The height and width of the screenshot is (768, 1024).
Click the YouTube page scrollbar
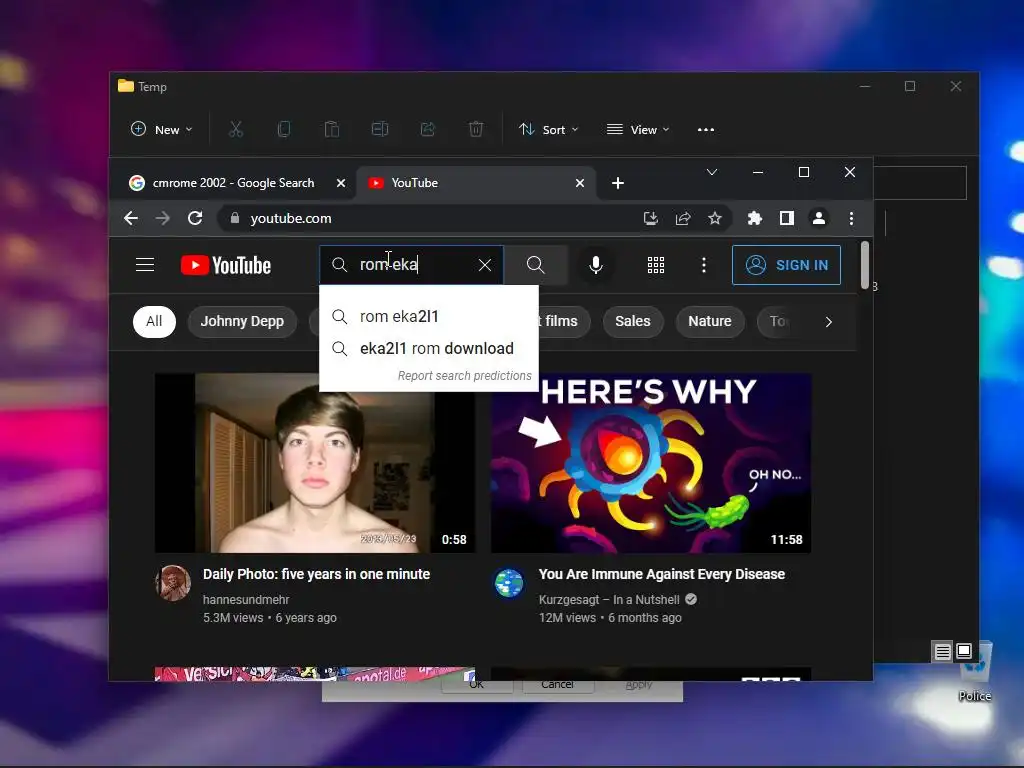tap(865, 265)
